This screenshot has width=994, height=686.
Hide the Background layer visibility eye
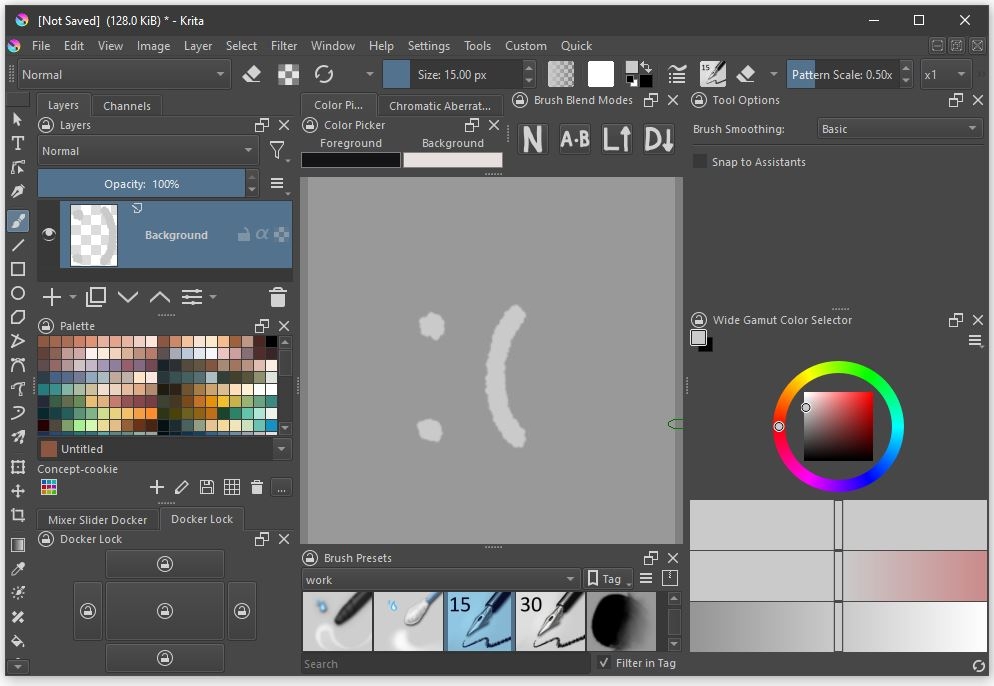pos(49,234)
